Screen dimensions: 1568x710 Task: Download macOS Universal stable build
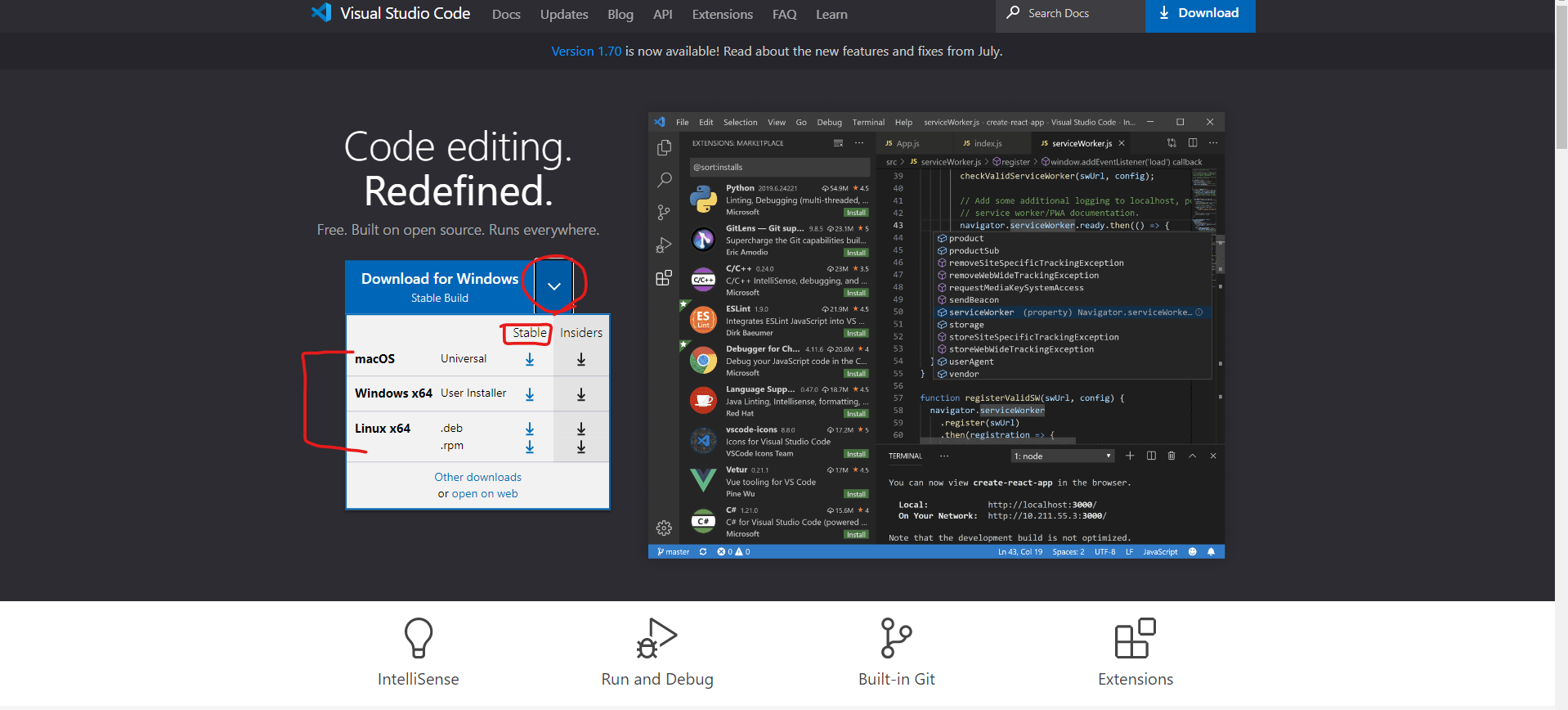click(530, 359)
